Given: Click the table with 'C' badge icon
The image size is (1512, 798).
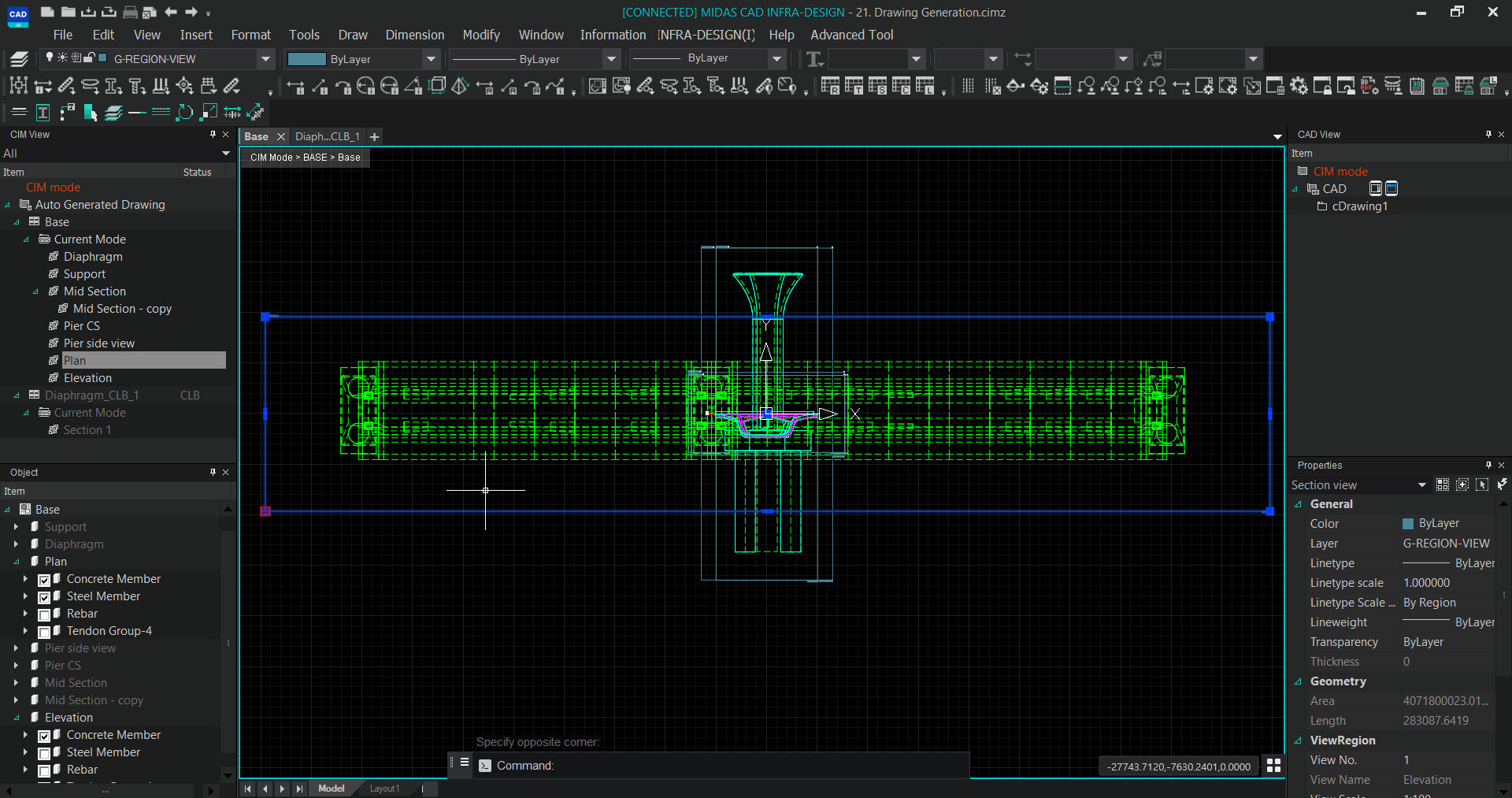Looking at the screenshot, I should [901, 86].
